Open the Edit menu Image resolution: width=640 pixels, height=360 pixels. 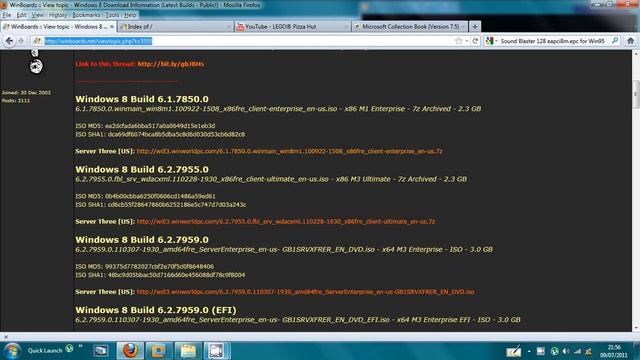(x=21, y=15)
